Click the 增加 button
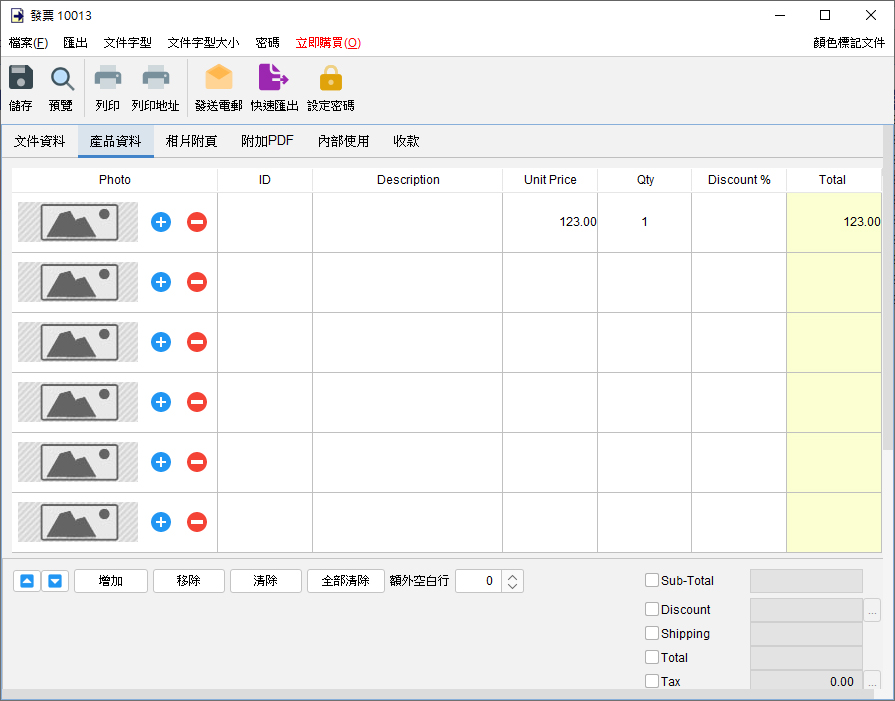Screen dimensions: 895x701 pos(111,581)
